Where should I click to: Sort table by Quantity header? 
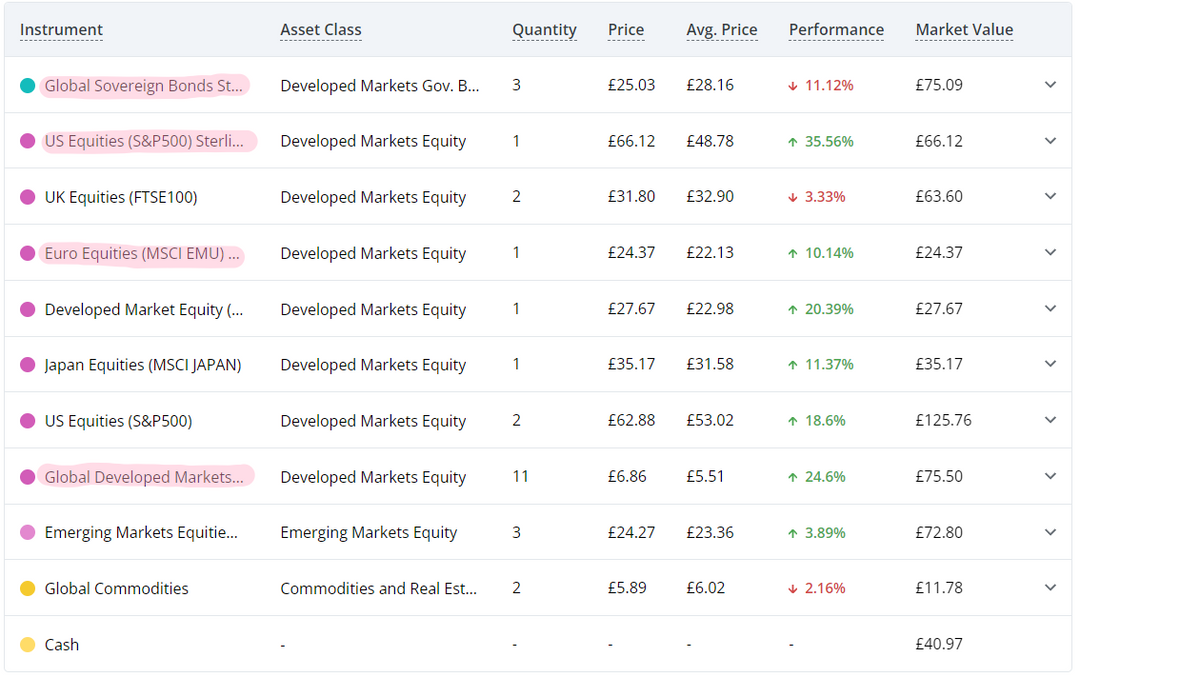pyautogui.click(x=544, y=30)
